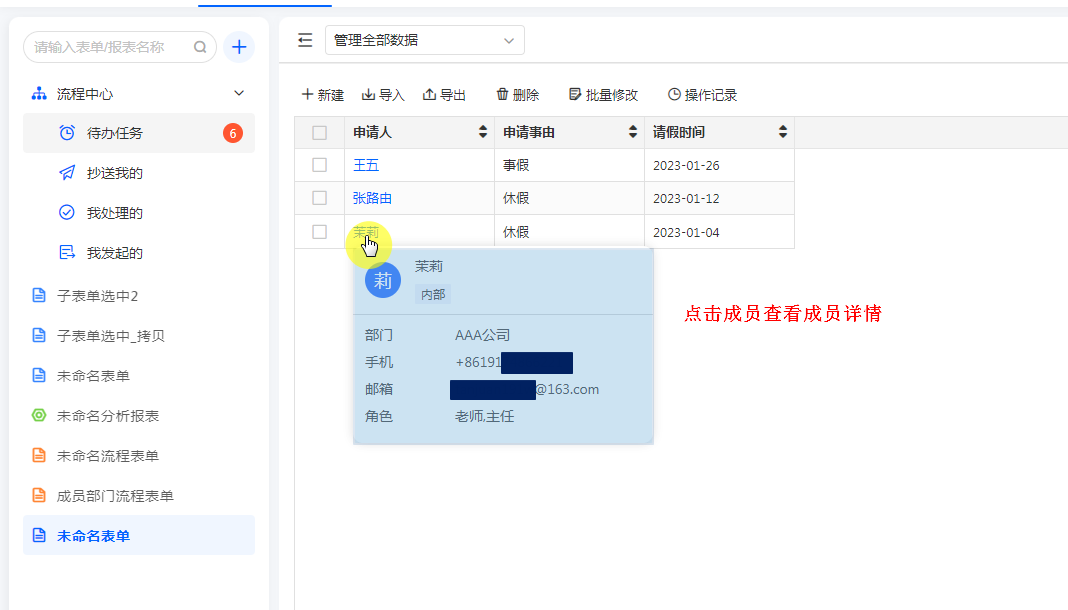Click the 删除 trash toolbar button
1068x610 pixels.
[517, 95]
